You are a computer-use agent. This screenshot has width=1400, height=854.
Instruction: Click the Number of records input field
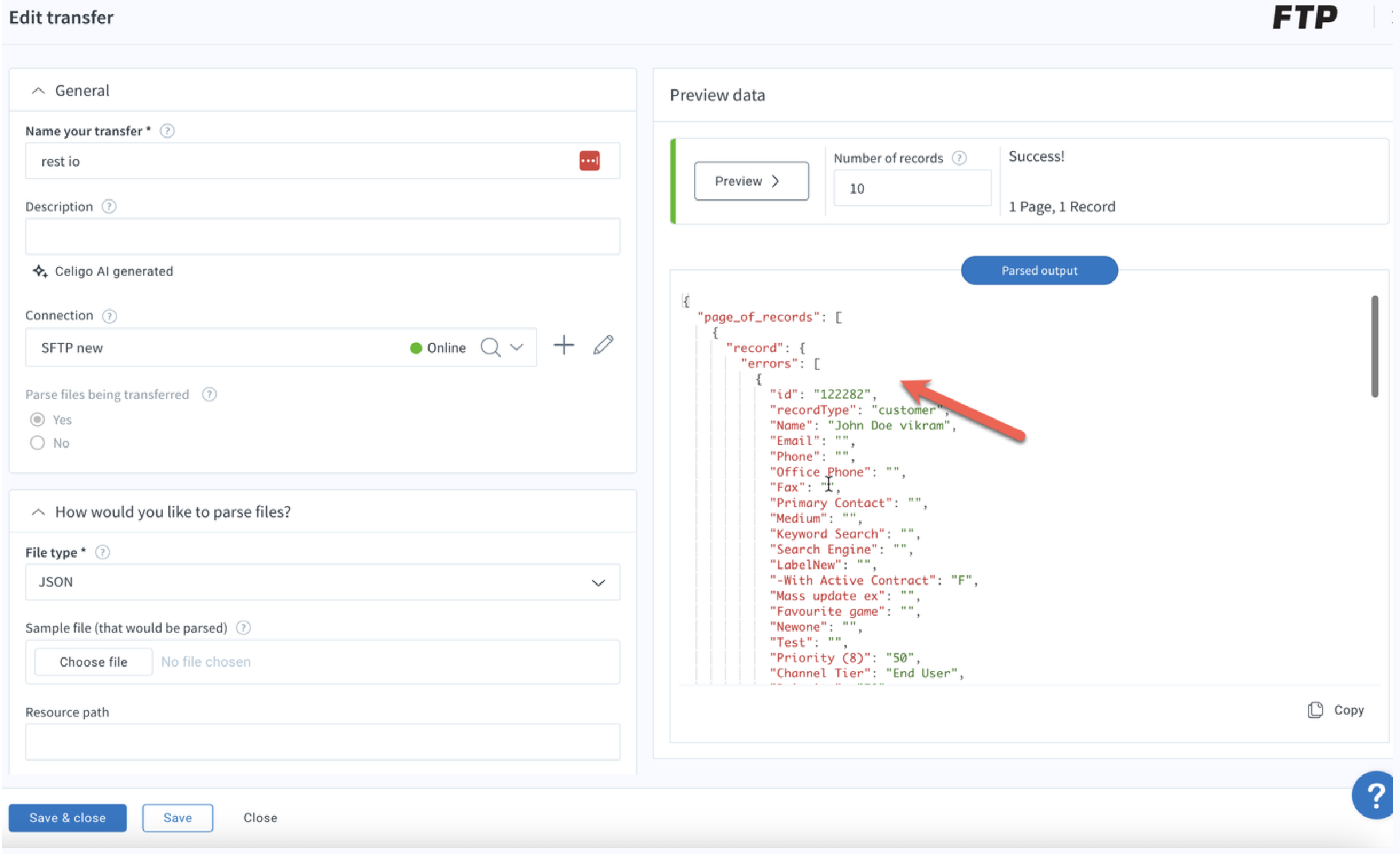coord(912,189)
